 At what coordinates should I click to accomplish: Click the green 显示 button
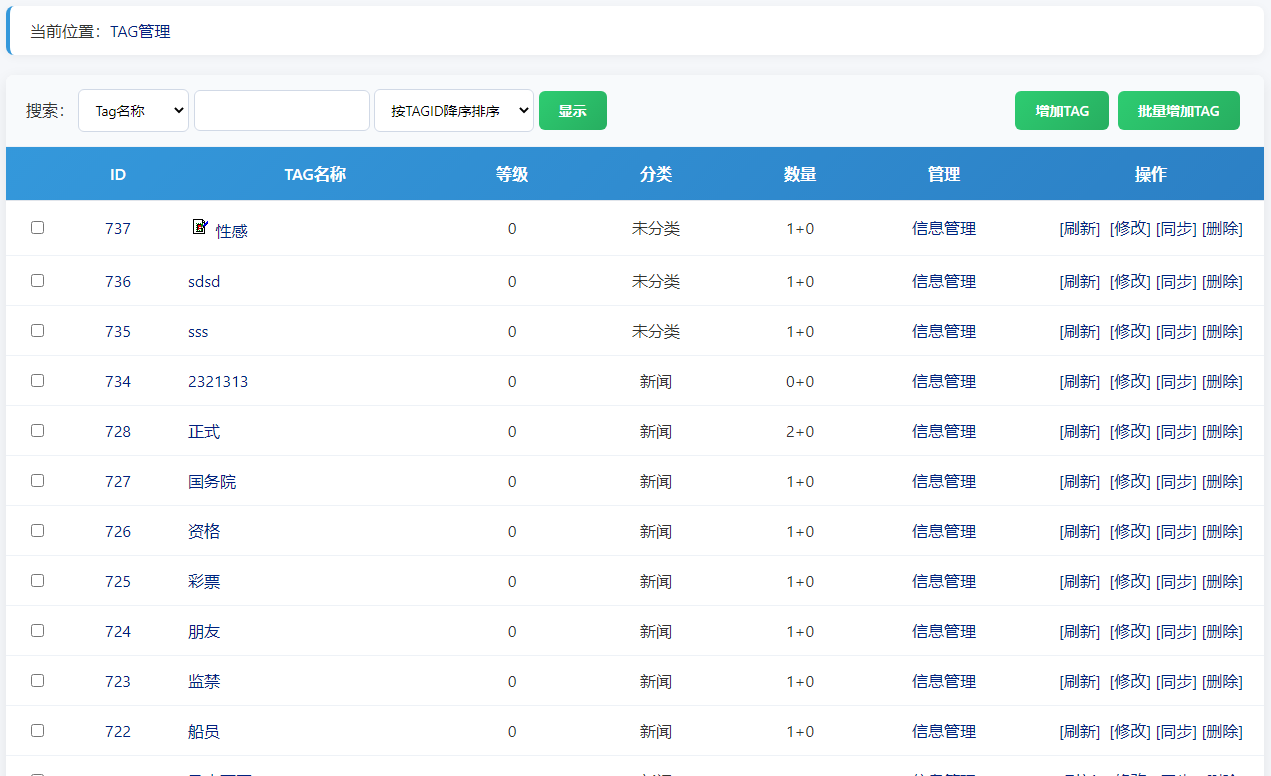572,110
